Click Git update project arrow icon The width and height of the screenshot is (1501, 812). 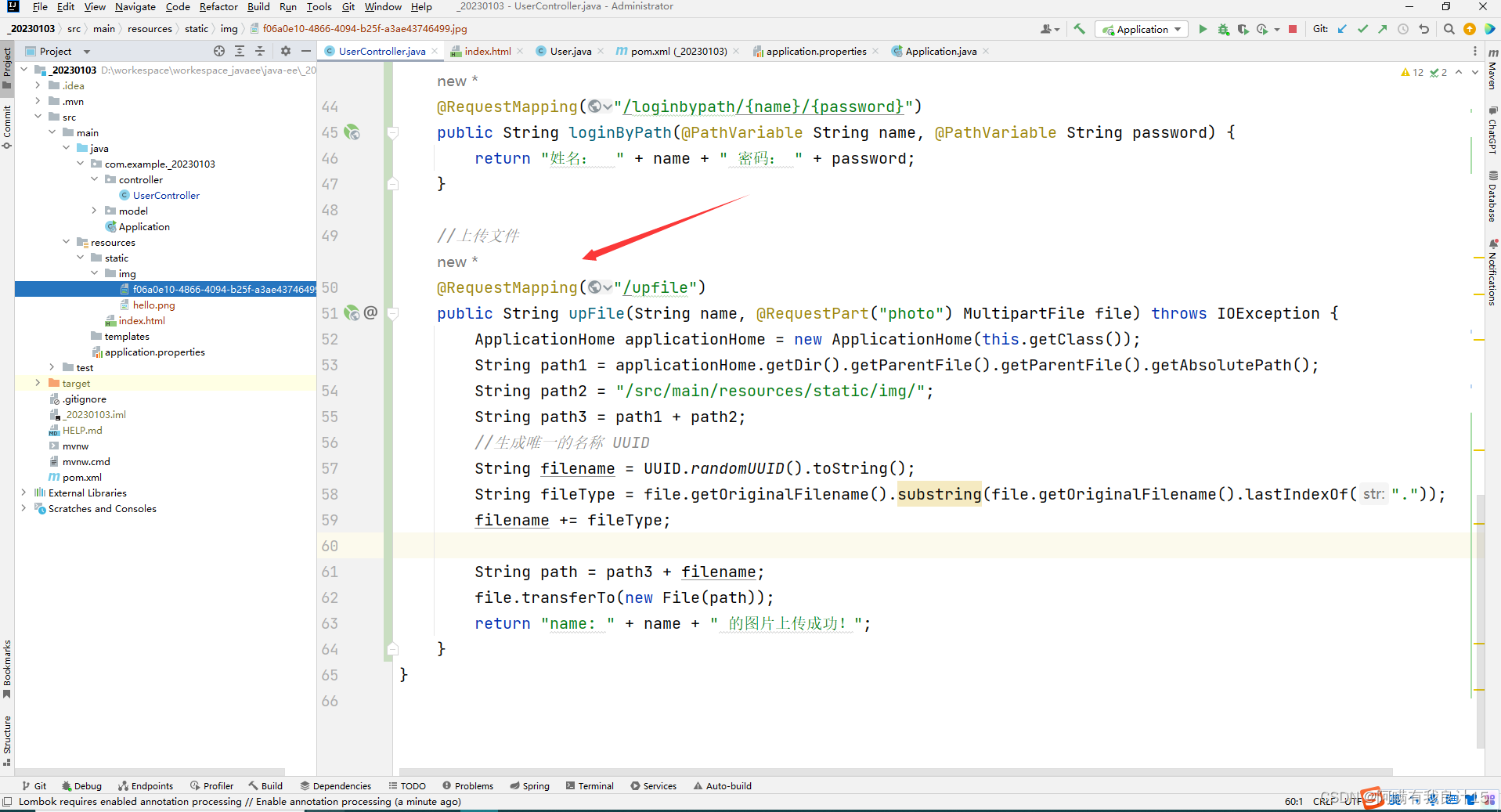[1342, 29]
